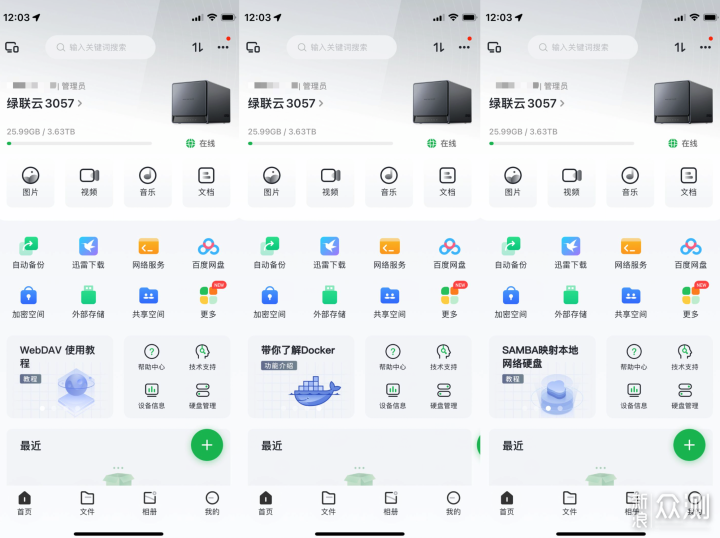Screen dimensions: 720x538
Task: Tap storage usage bar in middle screenshot
Action: tap(321, 143)
